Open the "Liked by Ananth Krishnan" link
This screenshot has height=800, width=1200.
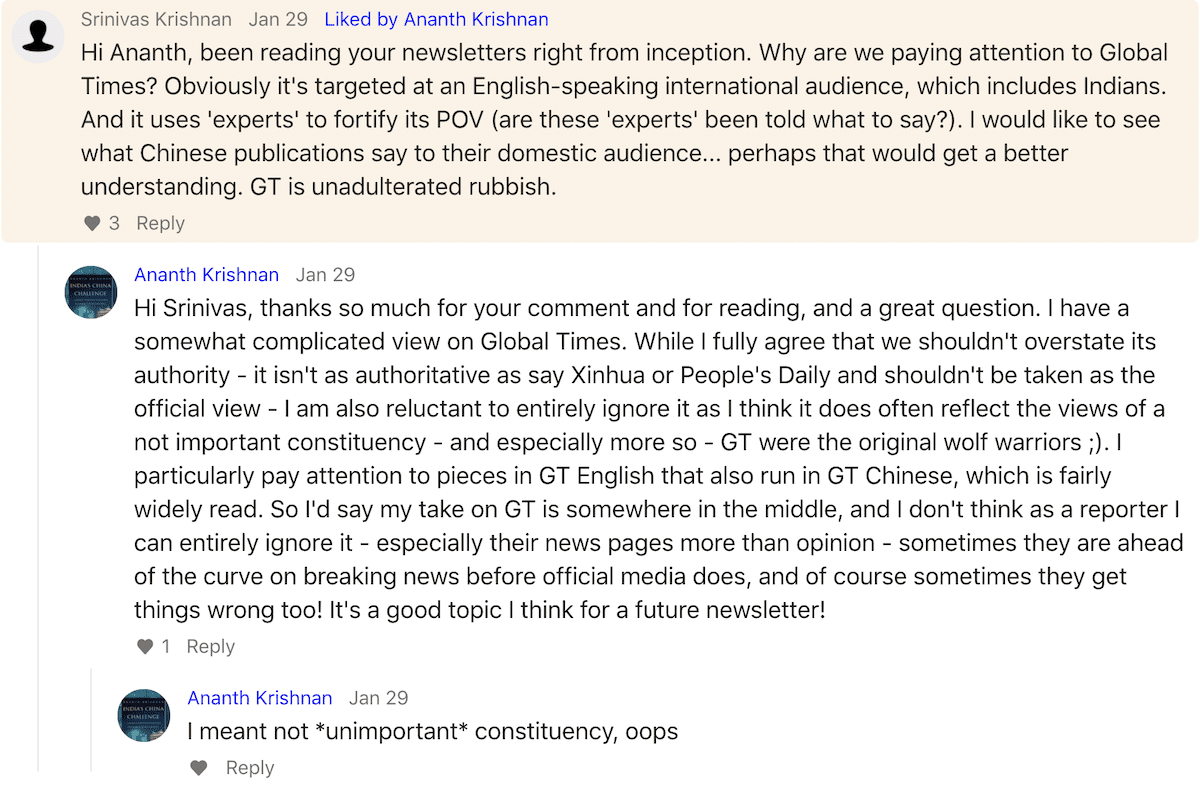click(x=436, y=19)
